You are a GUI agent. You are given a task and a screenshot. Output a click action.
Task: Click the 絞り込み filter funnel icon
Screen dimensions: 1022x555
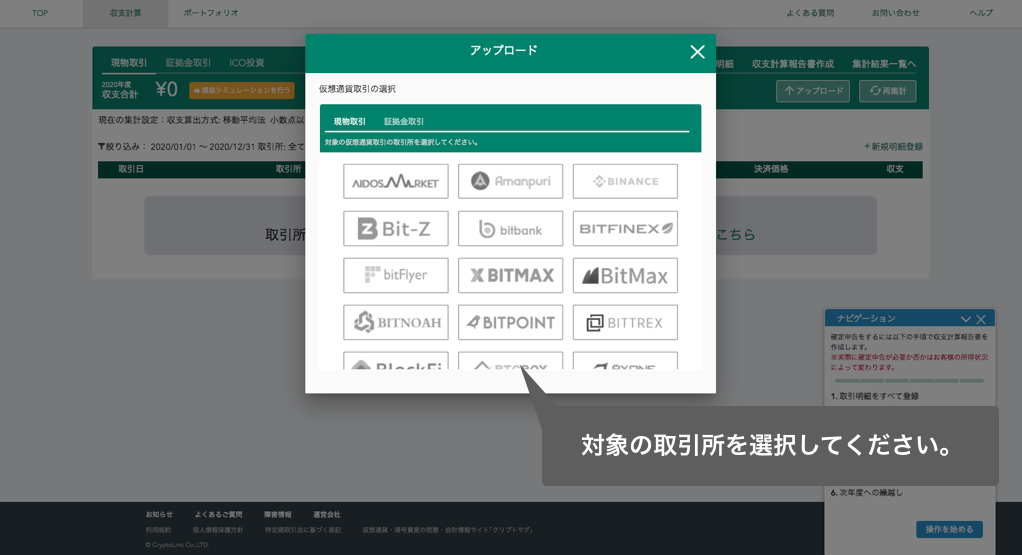[102, 147]
